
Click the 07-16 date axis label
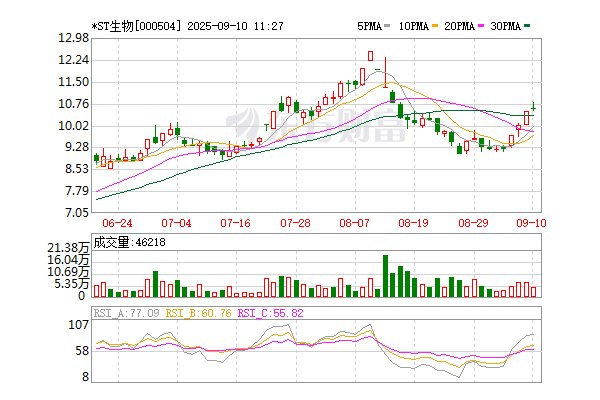pos(234,222)
